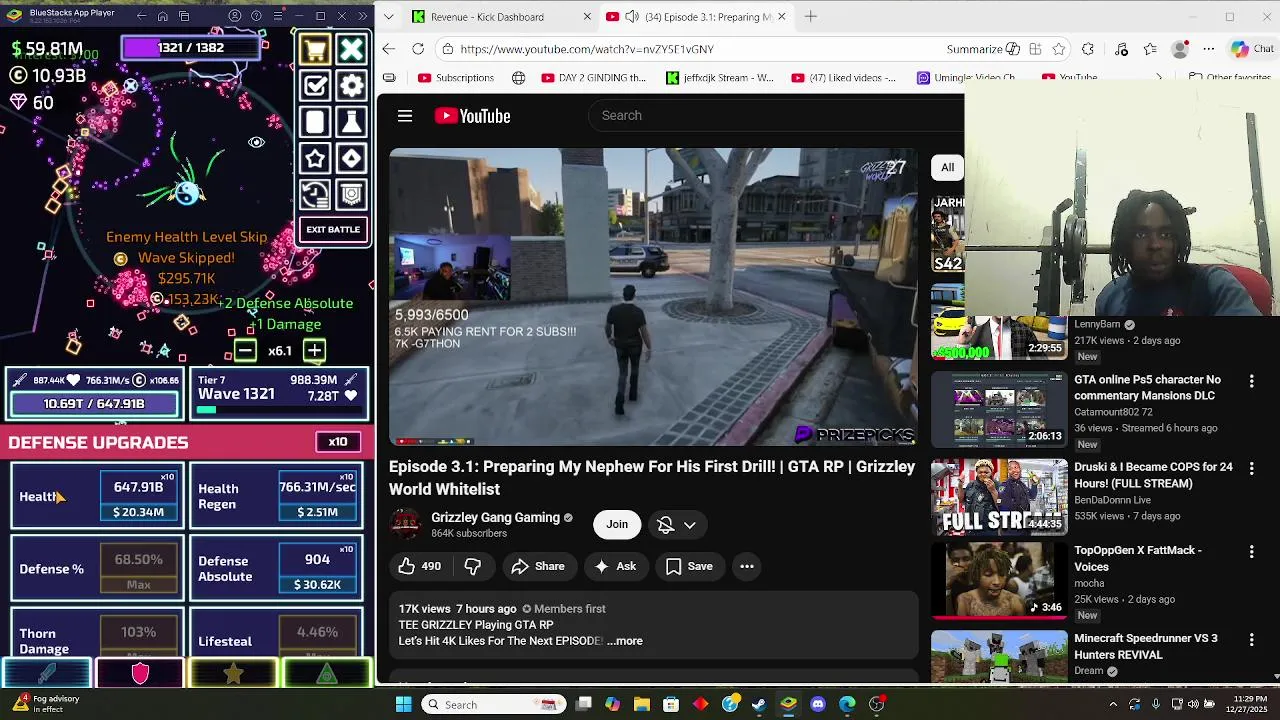Like the video with 490 likes

tap(419, 566)
